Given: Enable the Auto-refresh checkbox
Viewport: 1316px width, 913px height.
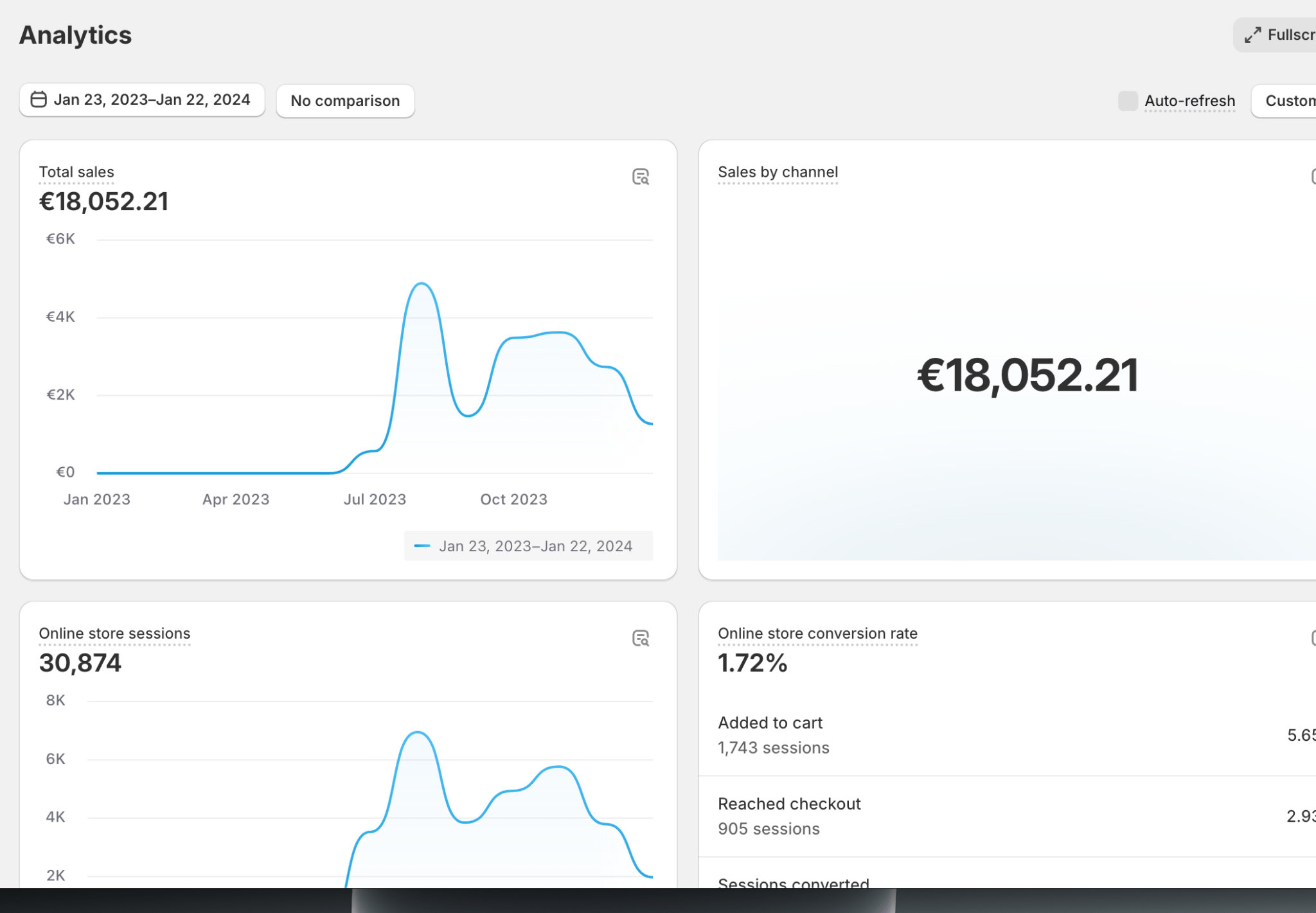Looking at the screenshot, I should pos(1128,101).
